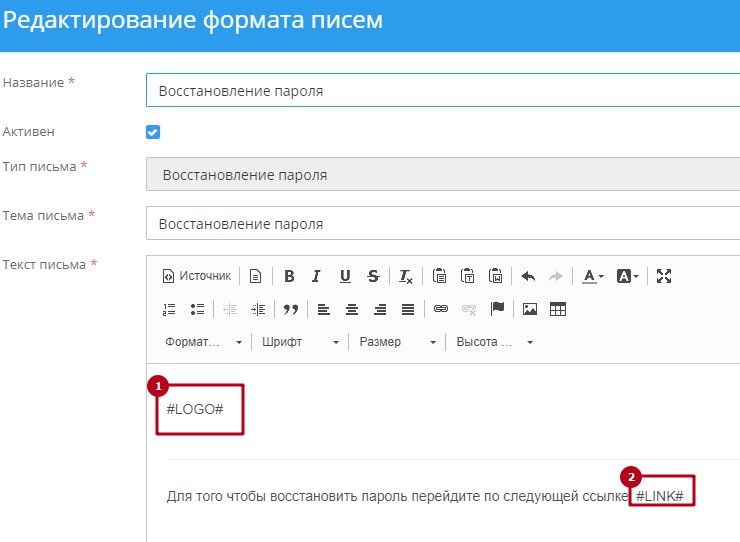This screenshot has height=542, width=740.
Task: Increase the indent
Action: (258, 309)
